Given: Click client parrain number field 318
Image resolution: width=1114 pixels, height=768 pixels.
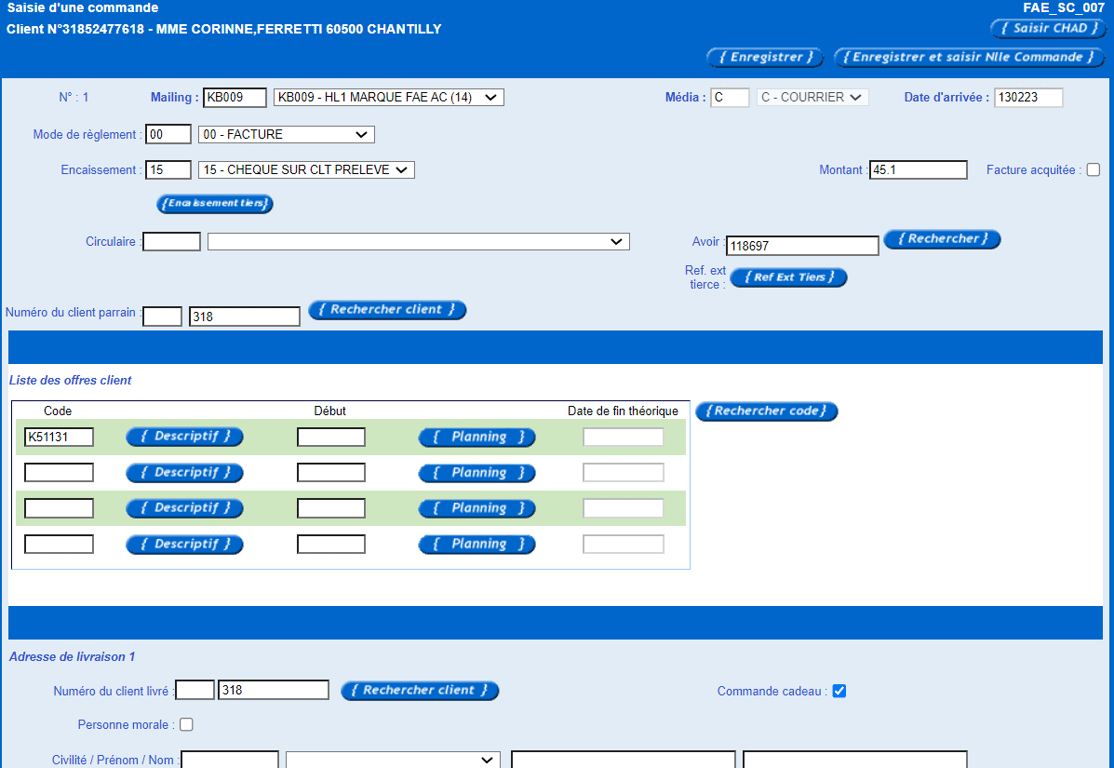Looking at the screenshot, I should [244, 317].
